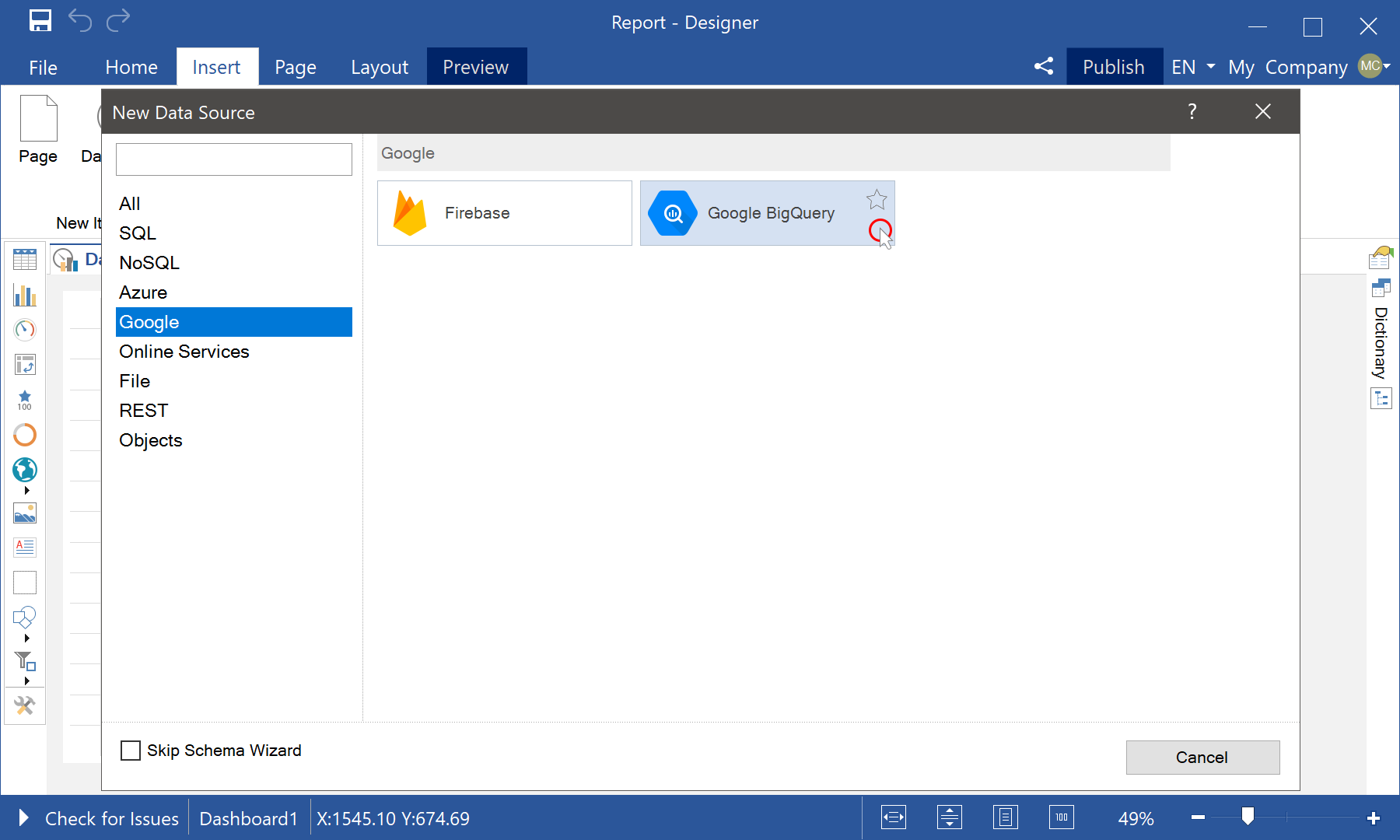
Task: Choose the Firebase data source
Action: click(x=505, y=213)
